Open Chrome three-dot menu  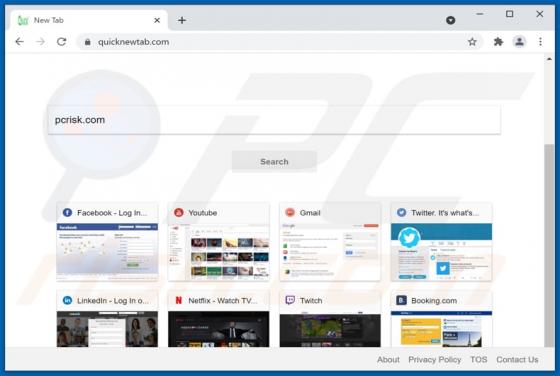point(540,42)
